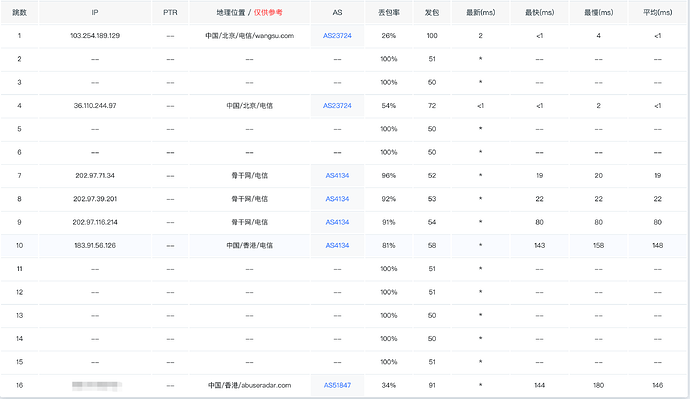The height and width of the screenshot is (399, 690).
Task: Click hop number 13 cell
Action: (x=19, y=315)
